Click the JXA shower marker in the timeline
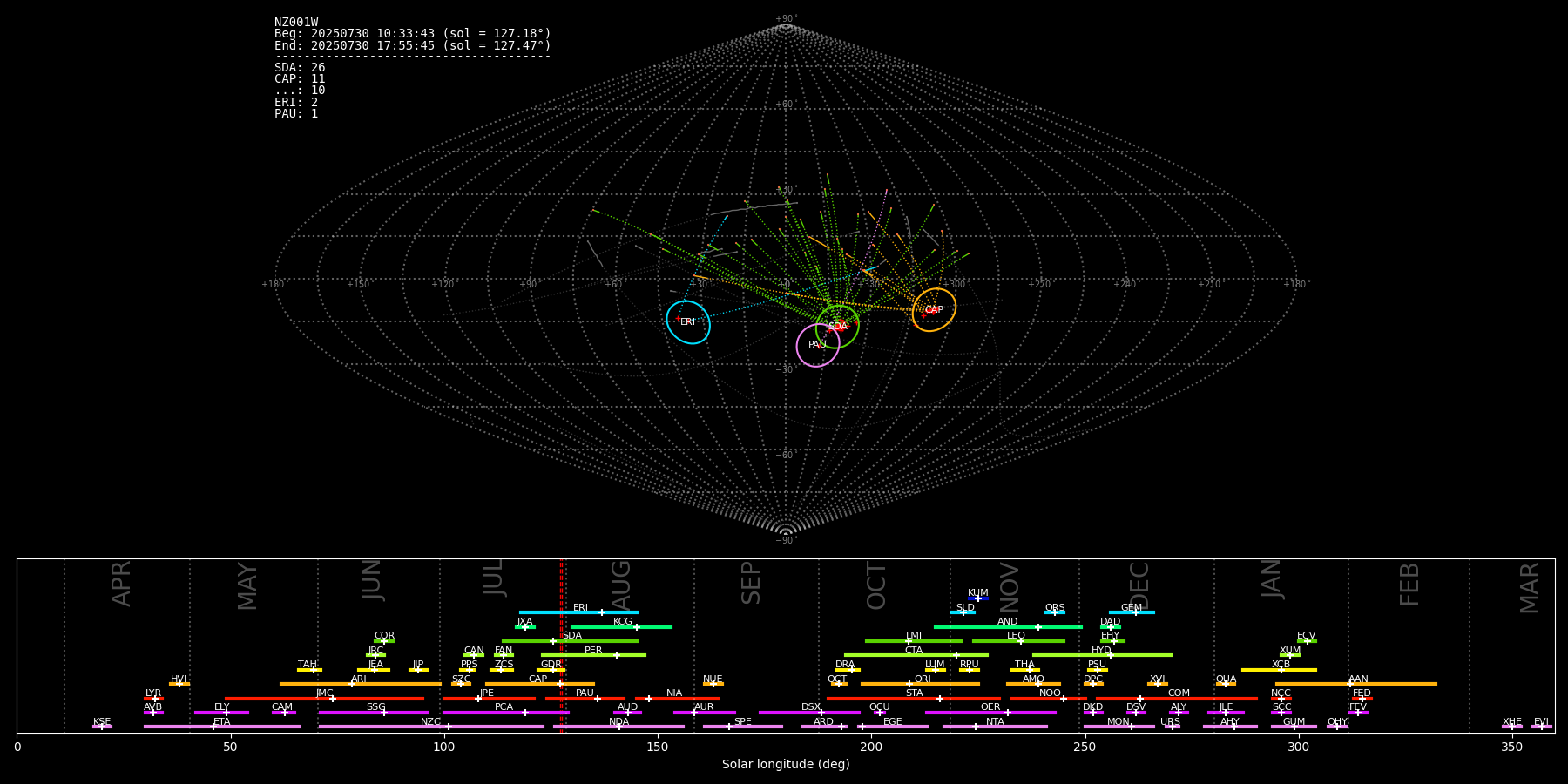 525,627
